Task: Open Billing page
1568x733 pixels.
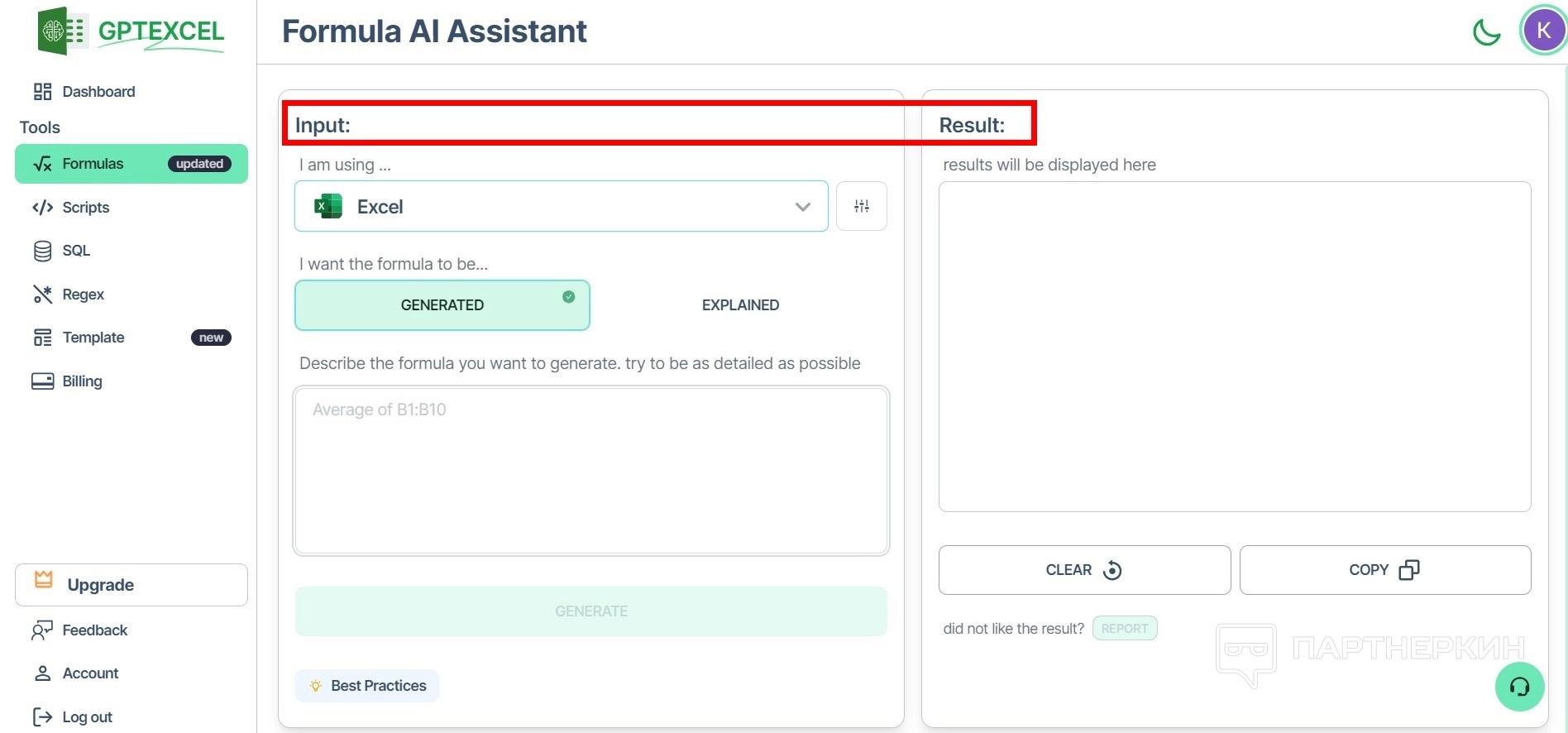Action: tap(82, 381)
